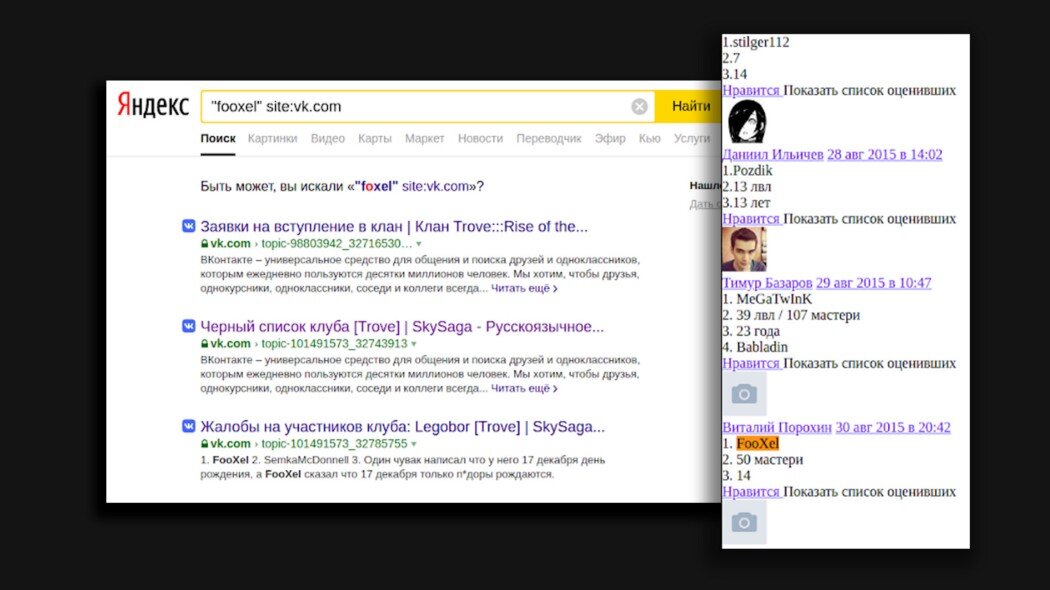Open Виталий Порохин profile link
Viewport: 1050px width, 590px height.
777,427
